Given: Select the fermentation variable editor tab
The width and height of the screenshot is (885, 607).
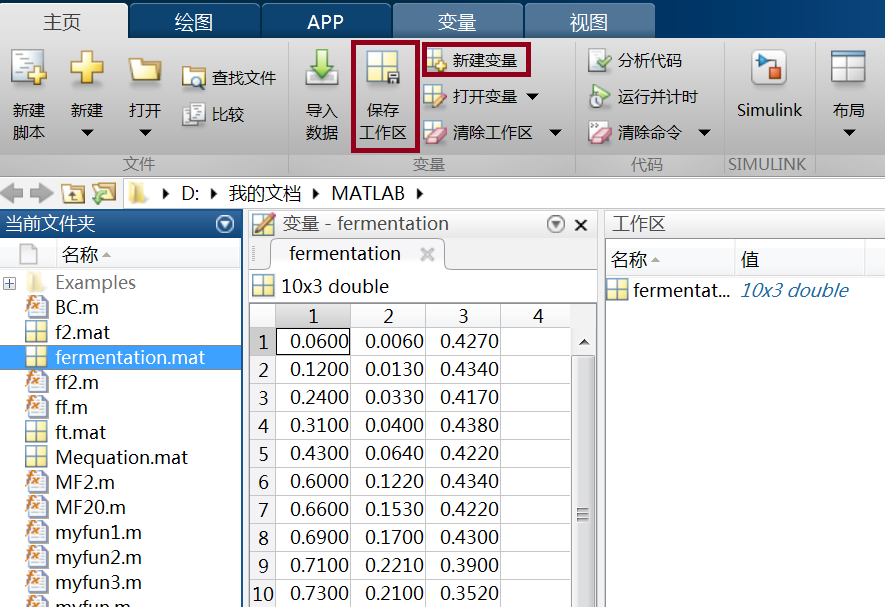Looking at the screenshot, I should tap(345, 254).
